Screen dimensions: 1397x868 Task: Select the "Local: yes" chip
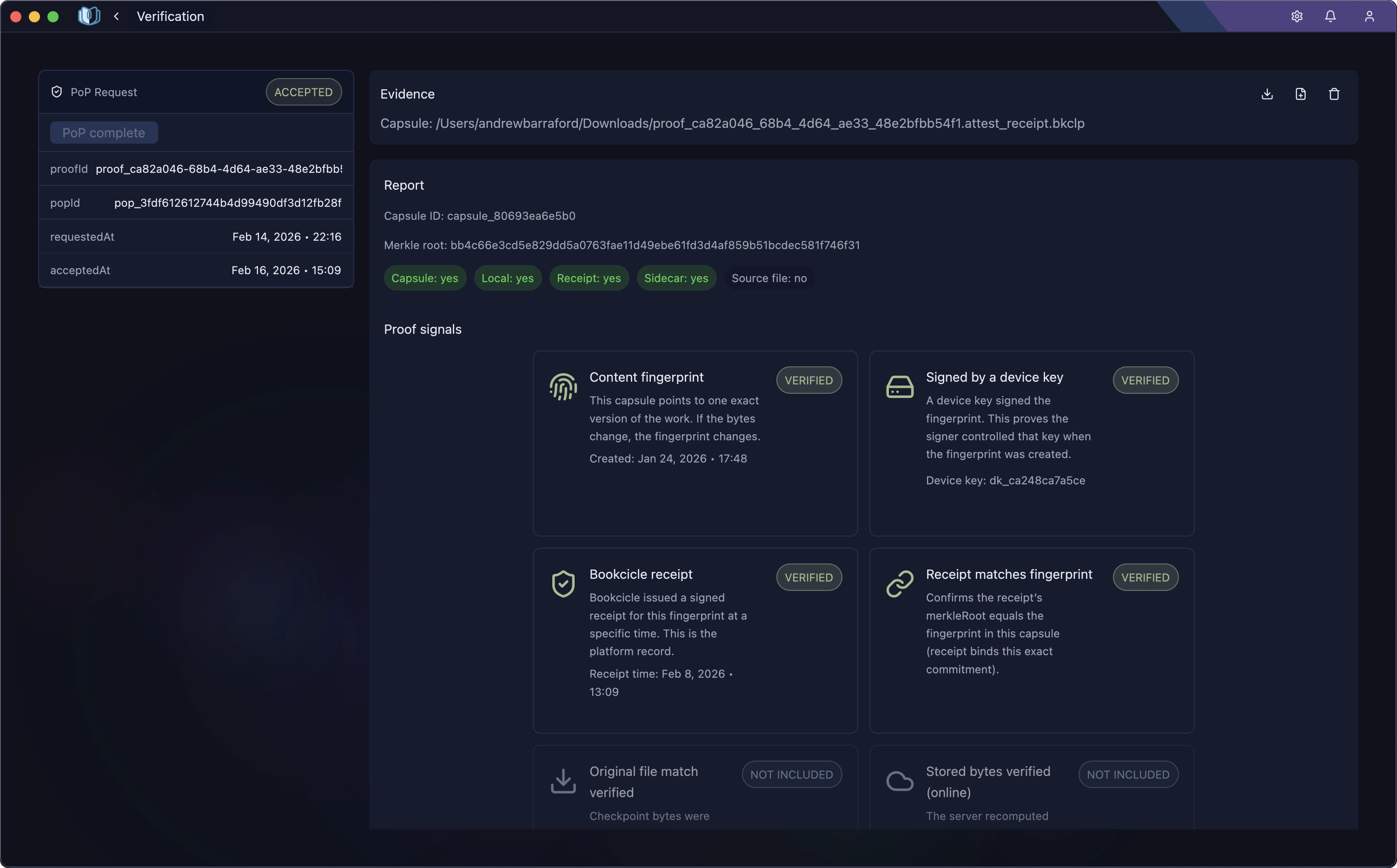pyautogui.click(x=507, y=278)
